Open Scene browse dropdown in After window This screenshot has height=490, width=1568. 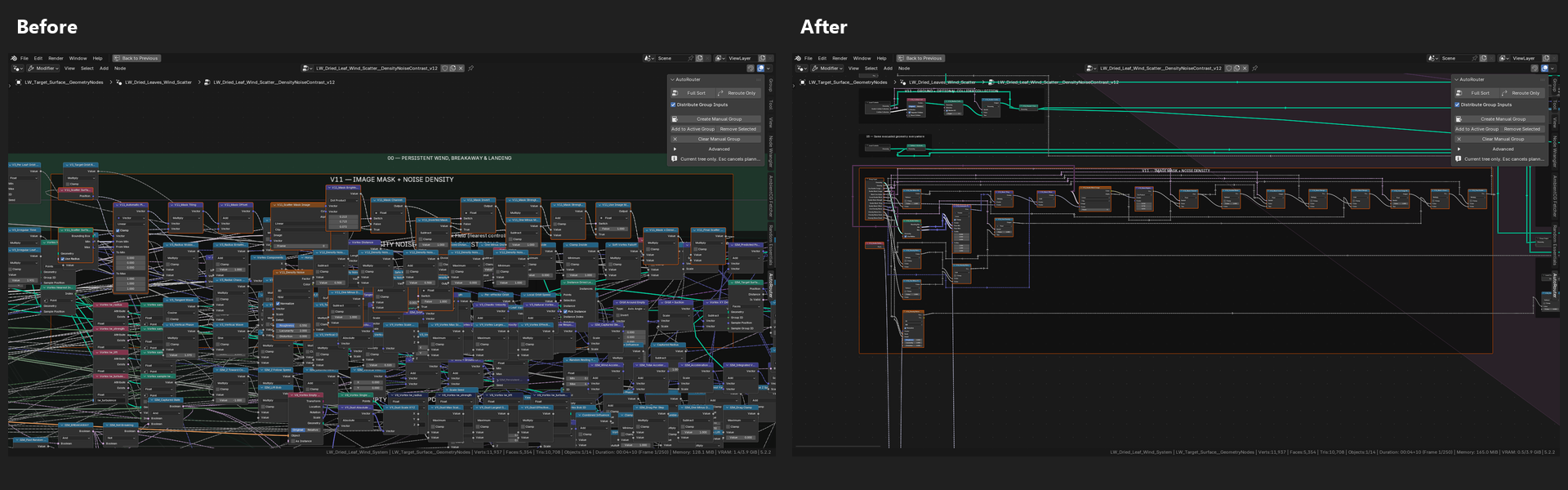[x=1433, y=58]
